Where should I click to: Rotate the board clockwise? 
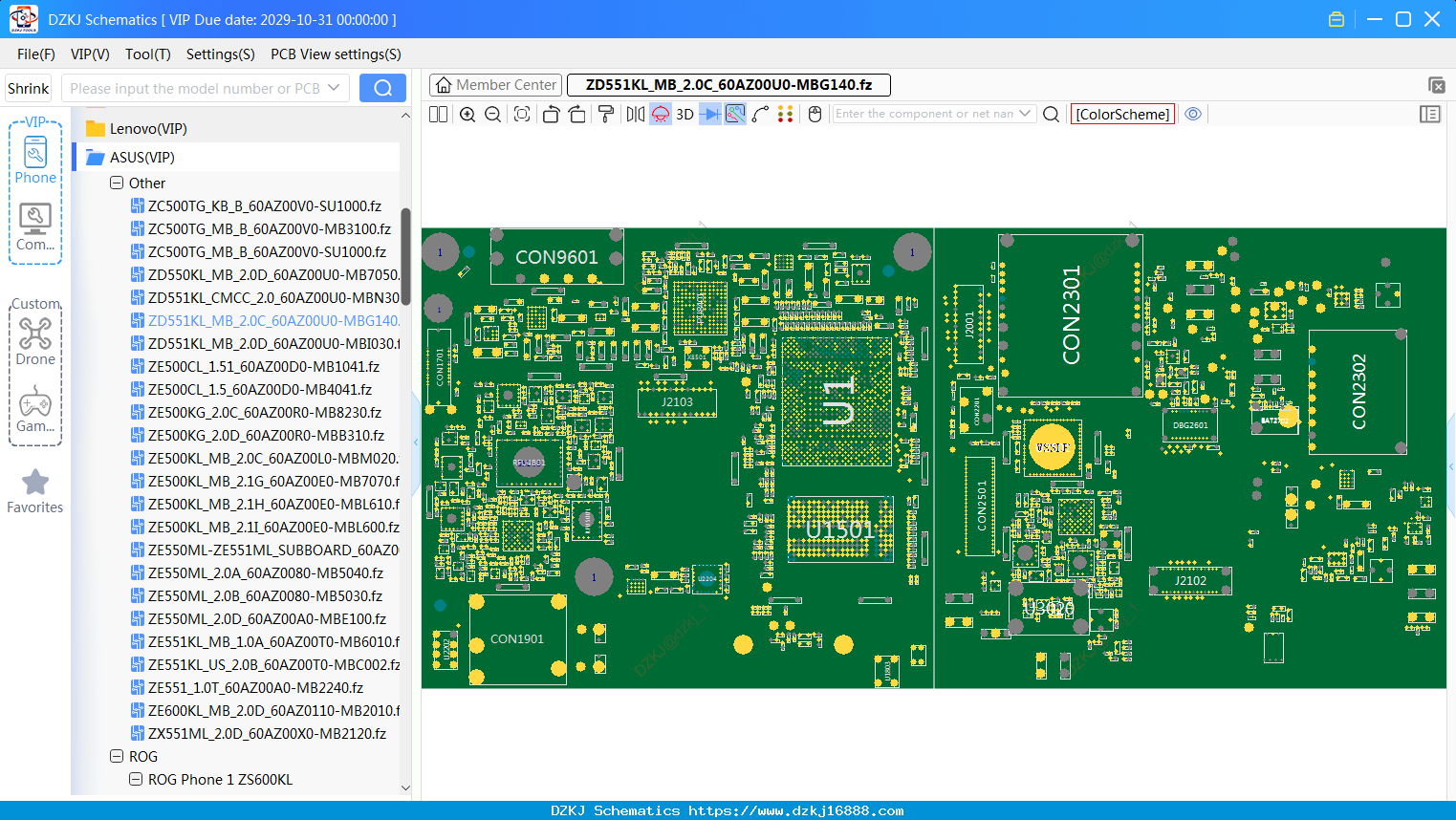577,114
